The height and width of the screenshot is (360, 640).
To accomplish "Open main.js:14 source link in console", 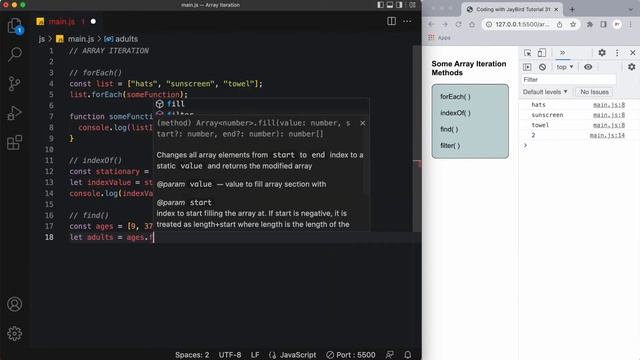I will (607, 135).
